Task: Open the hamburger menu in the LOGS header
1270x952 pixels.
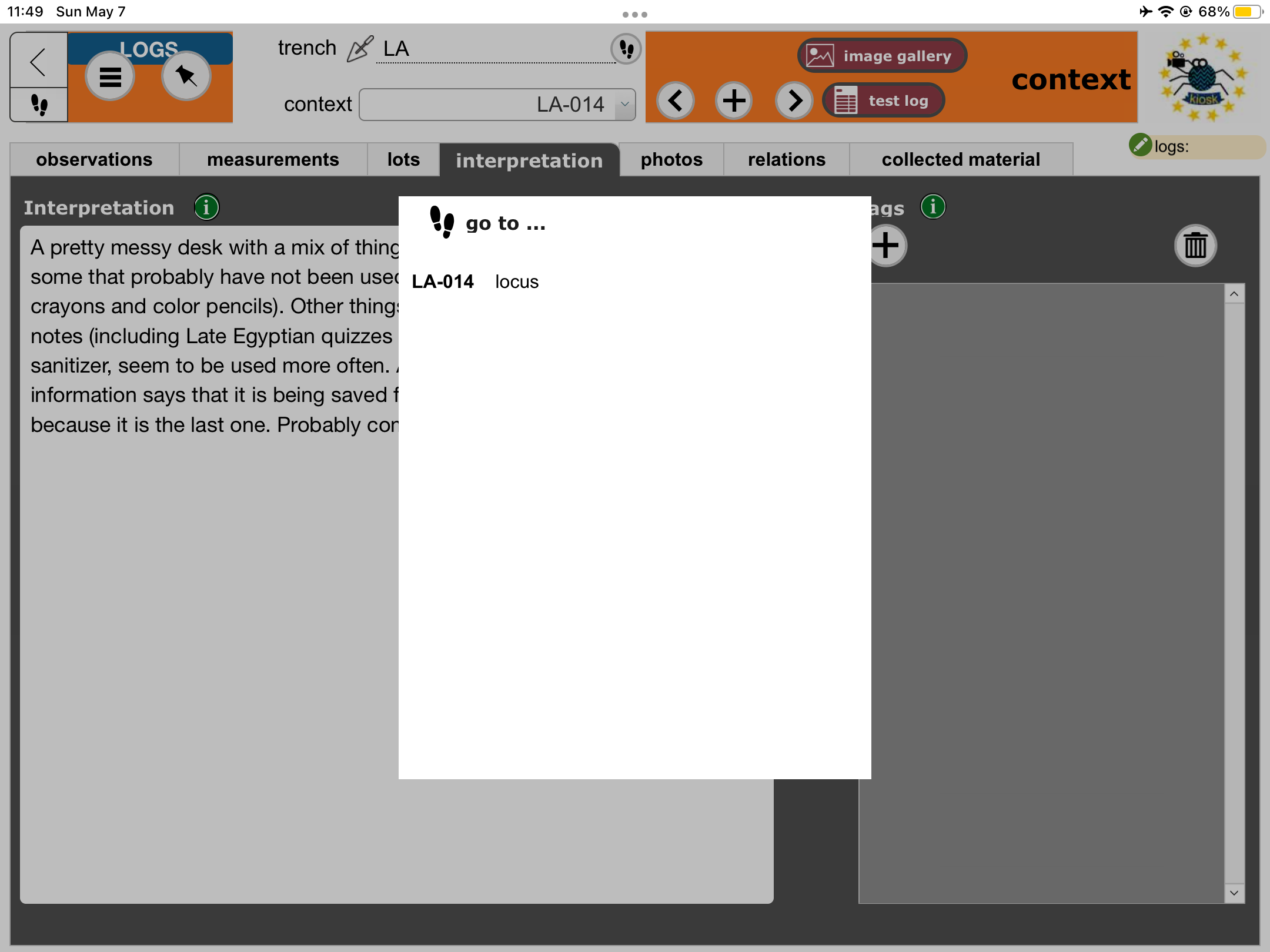Action: (x=109, y=75)
